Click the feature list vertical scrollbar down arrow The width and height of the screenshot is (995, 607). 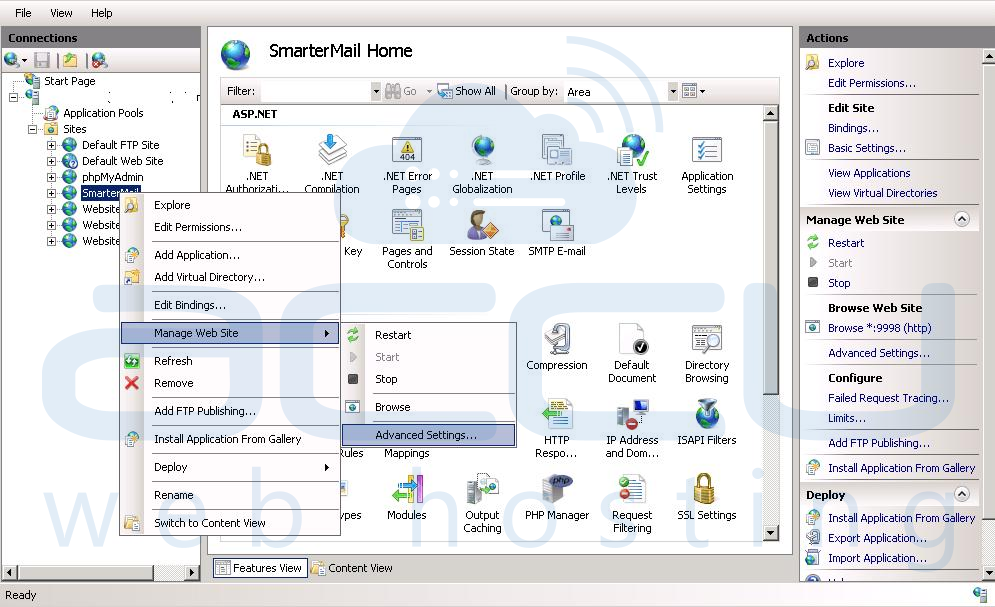(770, 533)
